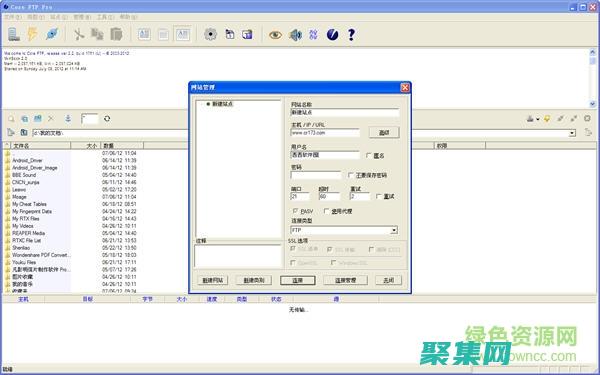The width and height of the screenshot is (600, 375).
Task: Click the speaker sound icon in toolbar
Action: 295,35
